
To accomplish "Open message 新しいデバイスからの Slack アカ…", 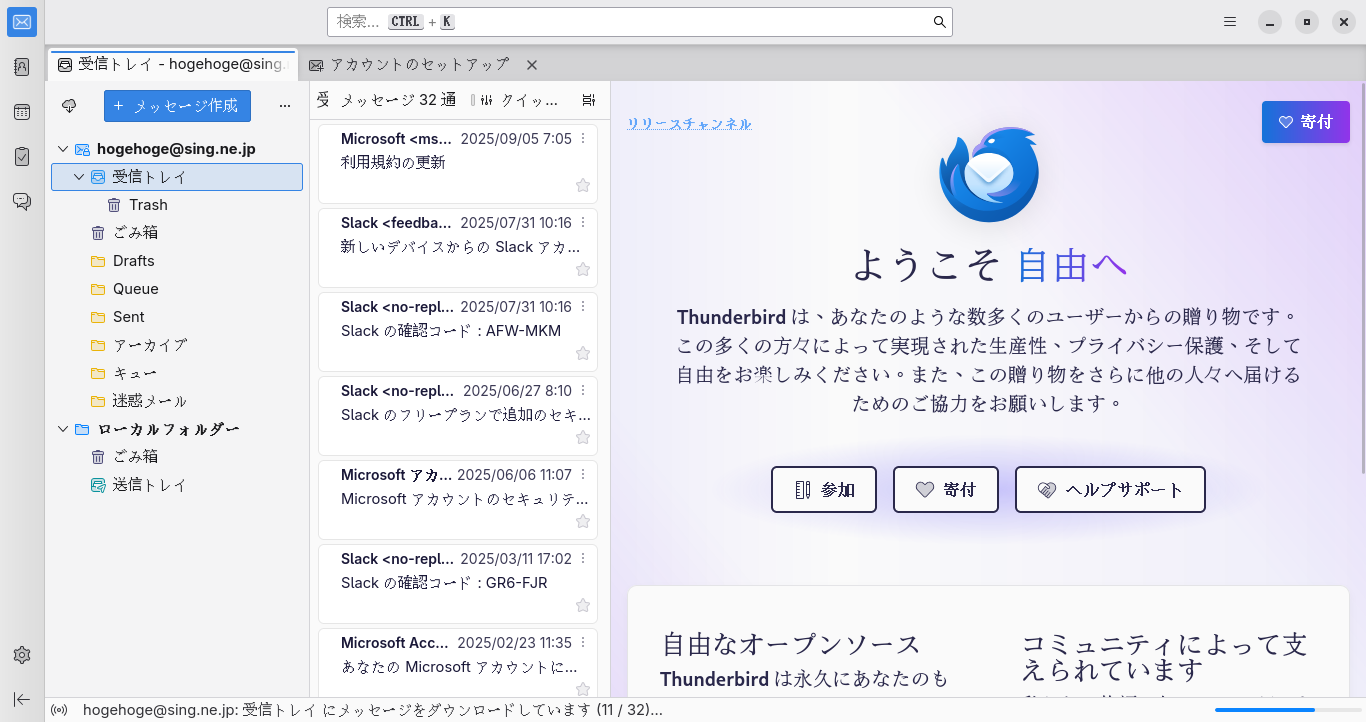I will coord(457,247).
